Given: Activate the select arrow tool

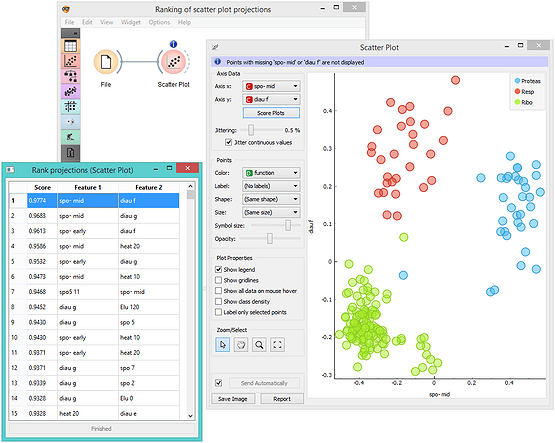Looking at the screenshot, I should click(x=223, y=345).
